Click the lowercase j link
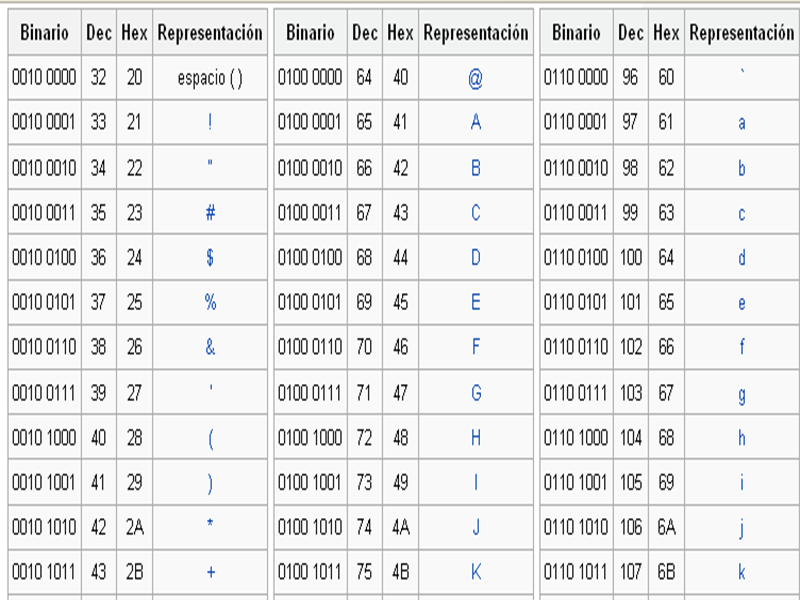Image resolution: width=800 pixels, height=600 pixels. tap(741, 529)
